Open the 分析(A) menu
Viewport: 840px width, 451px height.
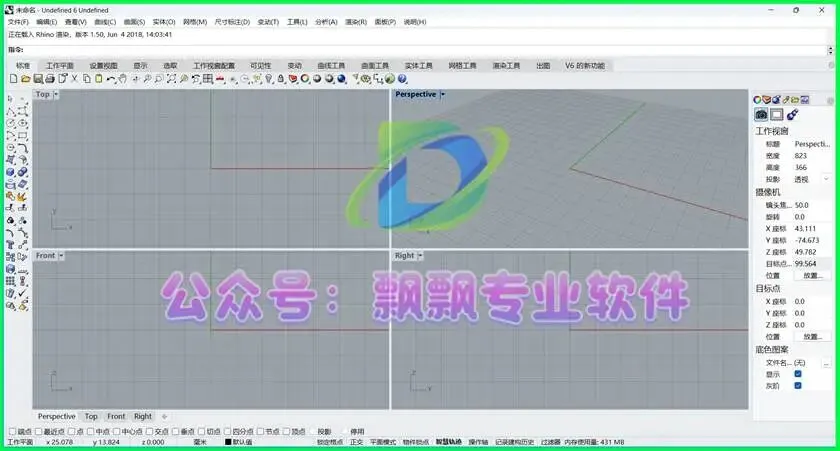(x=326, y=22)
